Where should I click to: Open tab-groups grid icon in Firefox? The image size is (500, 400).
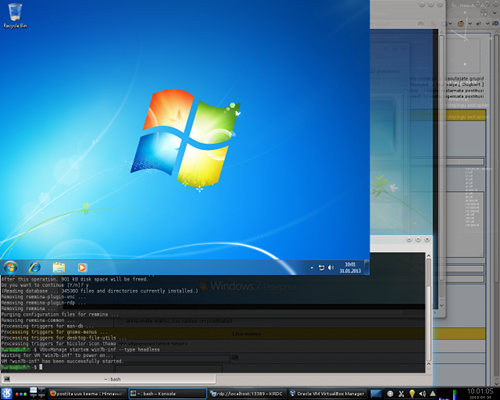[x=484, y=13]
